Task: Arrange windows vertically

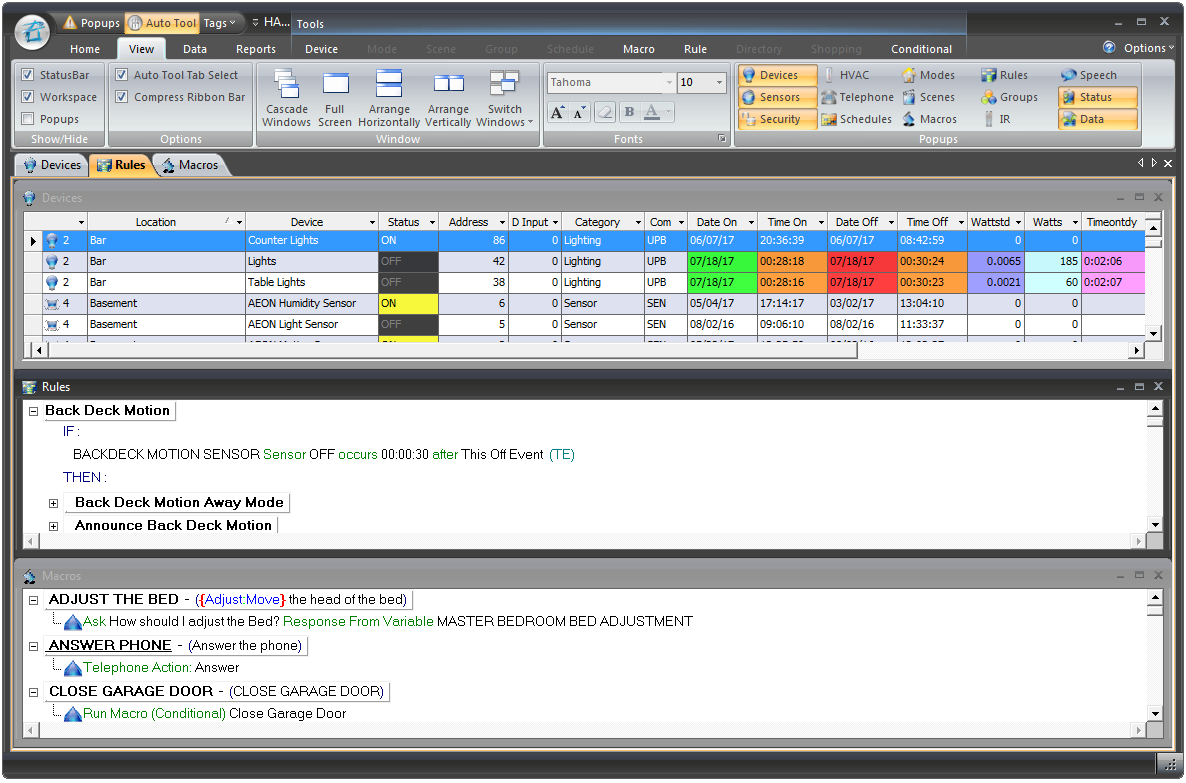Action: tap(448, 98)
